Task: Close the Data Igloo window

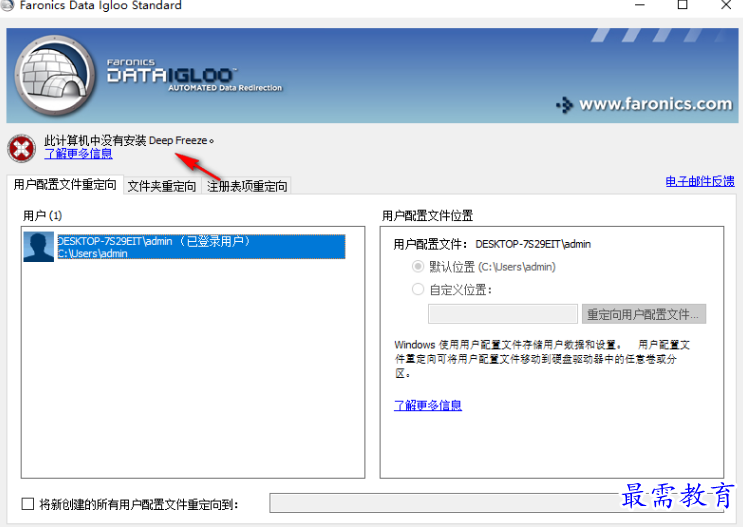Action: point(726,5)
